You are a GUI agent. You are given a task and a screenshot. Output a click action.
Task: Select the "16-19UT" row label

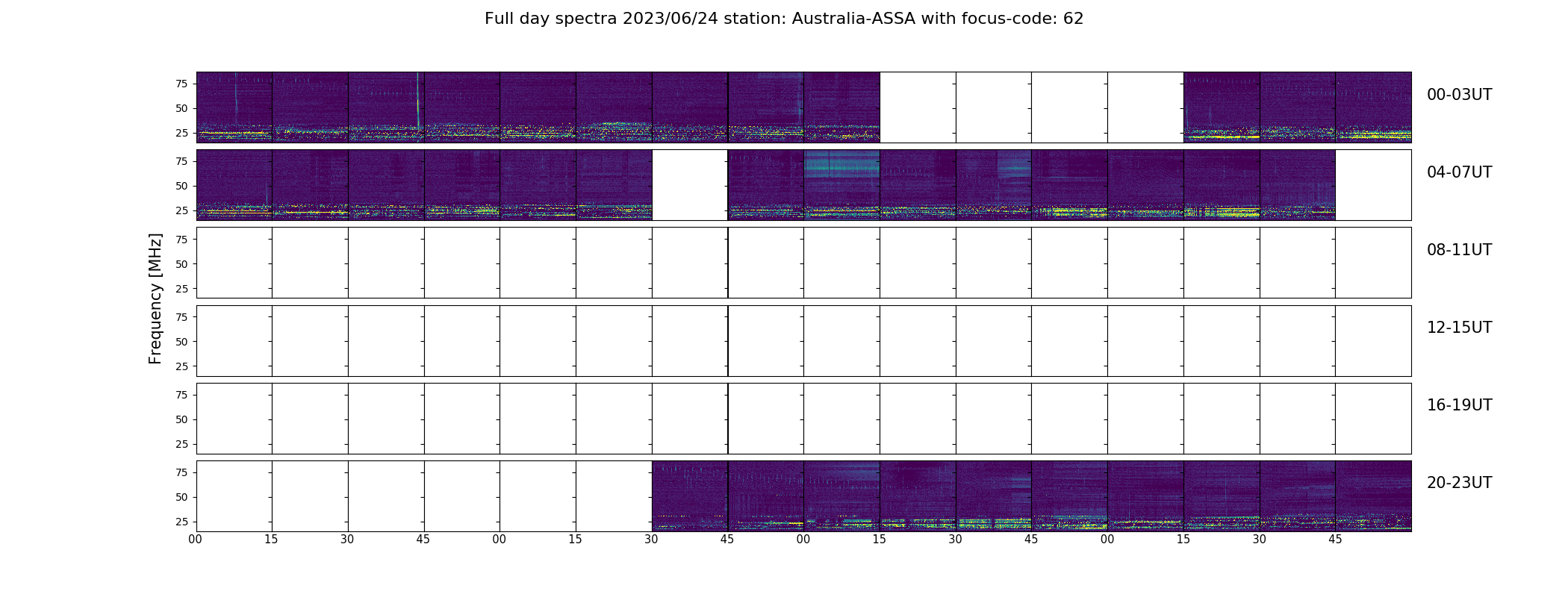tap(1459, 405)
